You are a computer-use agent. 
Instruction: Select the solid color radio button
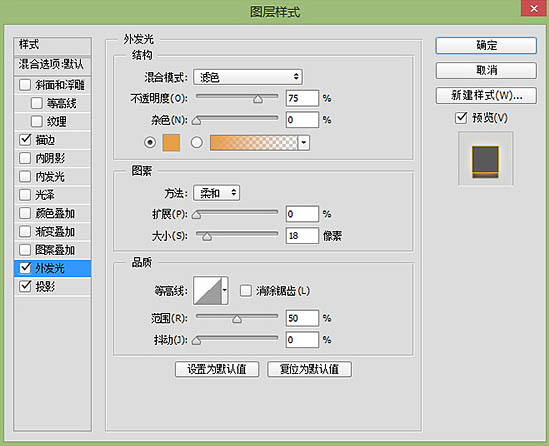150,142
